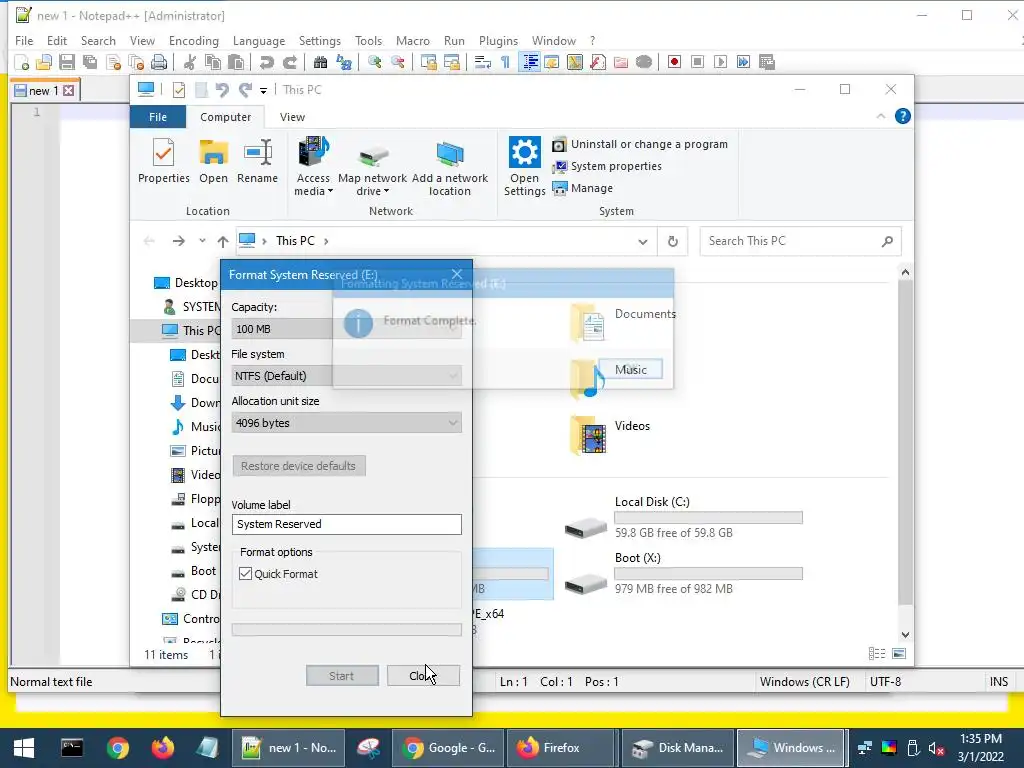Screen dimensions: 1024x768
Task: Click Save recorded macro icon
Action: click(767, 62)
